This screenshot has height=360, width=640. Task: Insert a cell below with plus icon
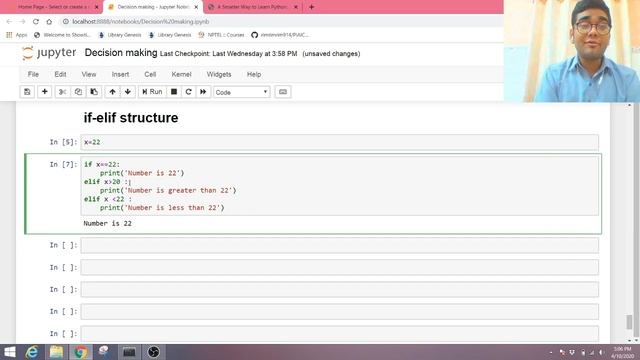tap(44, 92)
